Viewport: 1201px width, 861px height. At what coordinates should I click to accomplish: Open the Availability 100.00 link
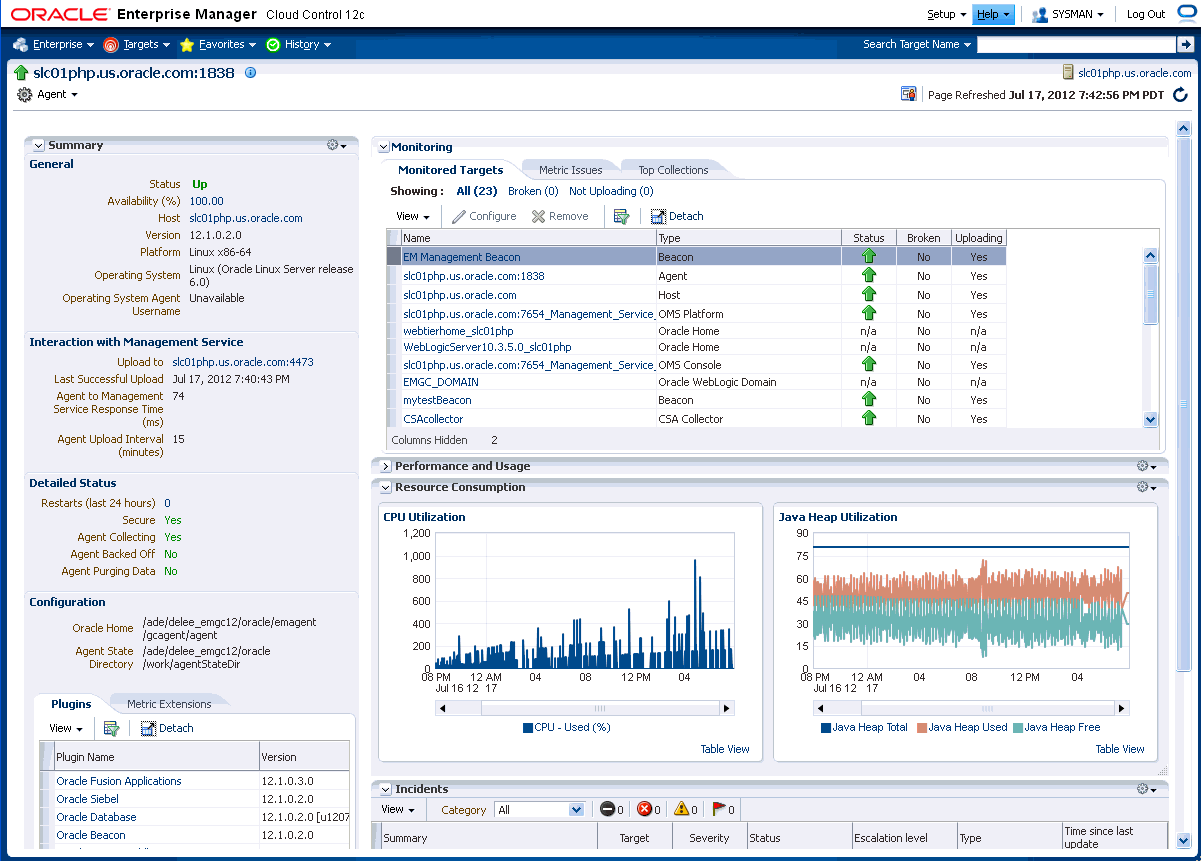pyautogui.click(x=206, y=201)
